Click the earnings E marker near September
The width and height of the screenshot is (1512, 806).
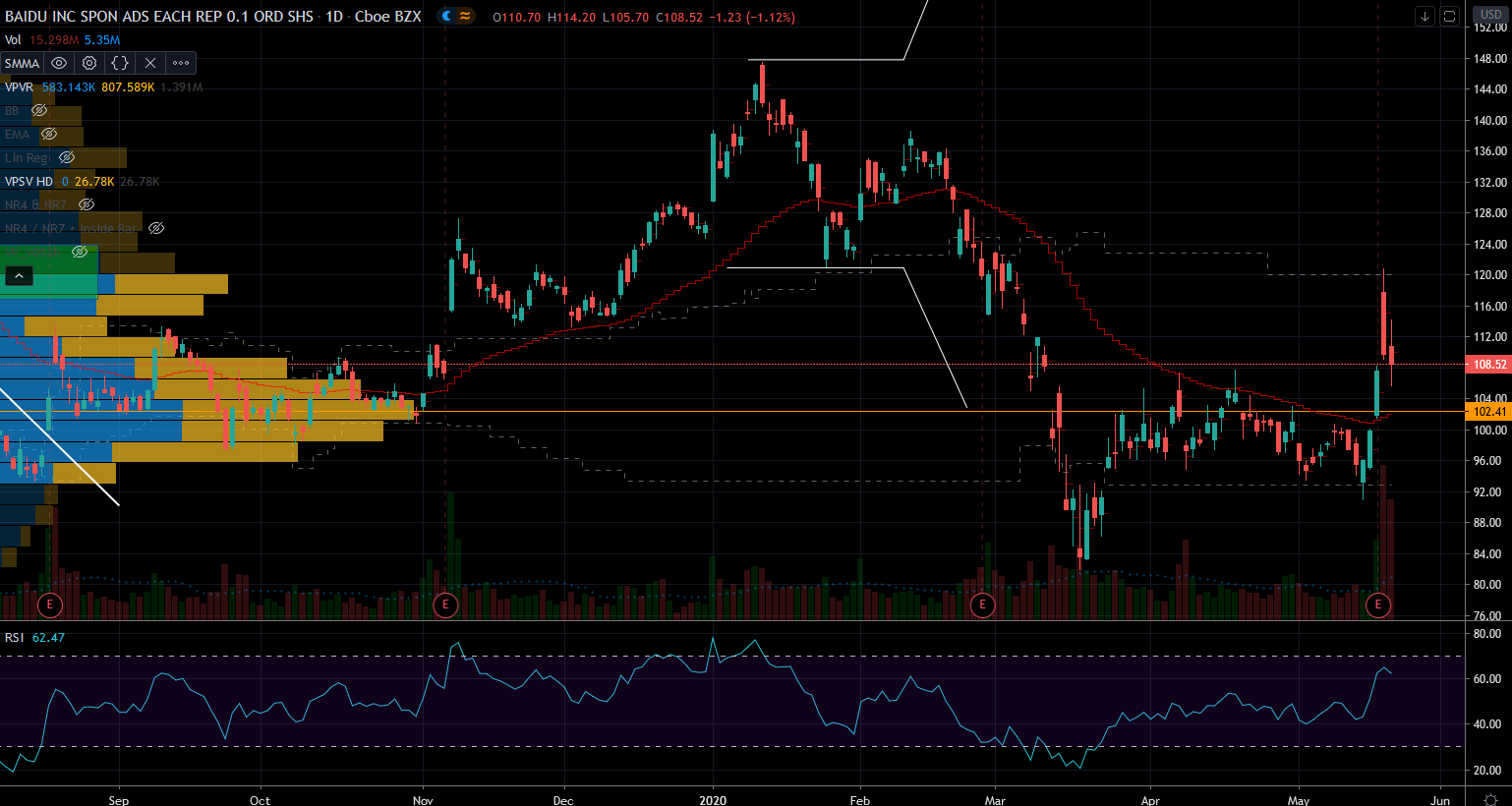pos(49,604)
